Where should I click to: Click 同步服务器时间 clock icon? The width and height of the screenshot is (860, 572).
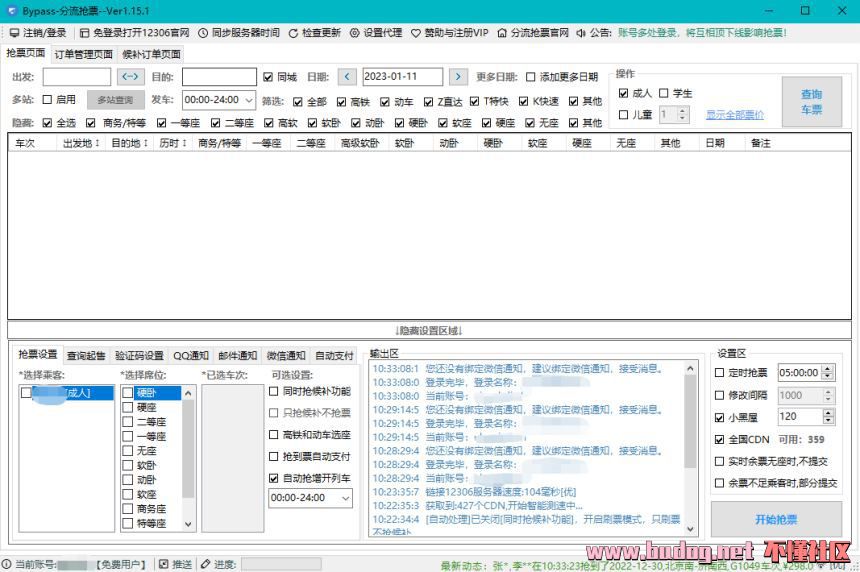coord(203,33)
